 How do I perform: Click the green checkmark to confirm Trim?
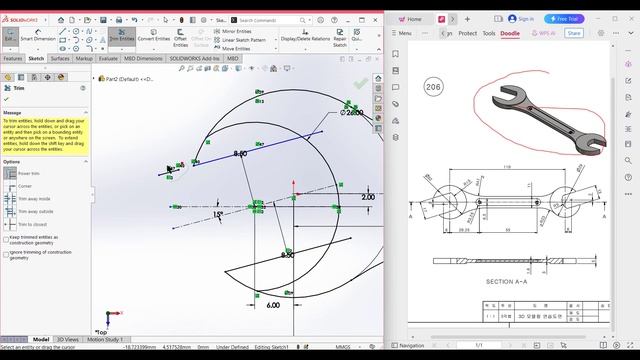(x=6, y=99)
